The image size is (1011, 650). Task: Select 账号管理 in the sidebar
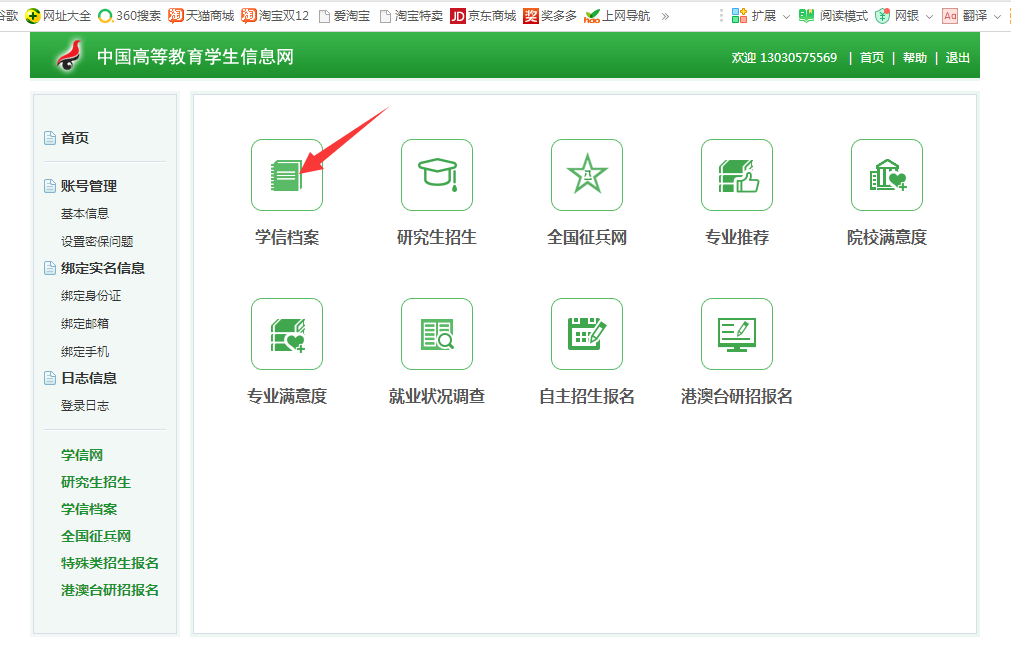tap(89, 186)
